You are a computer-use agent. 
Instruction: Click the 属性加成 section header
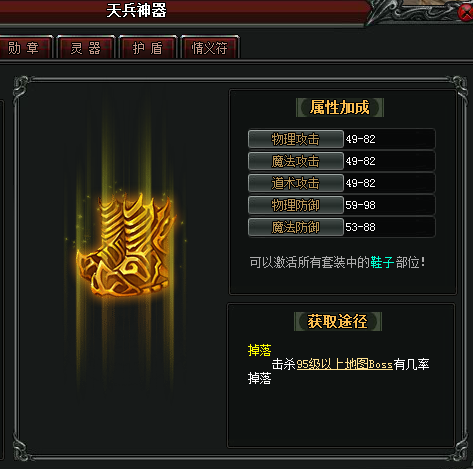pos(340,107)
